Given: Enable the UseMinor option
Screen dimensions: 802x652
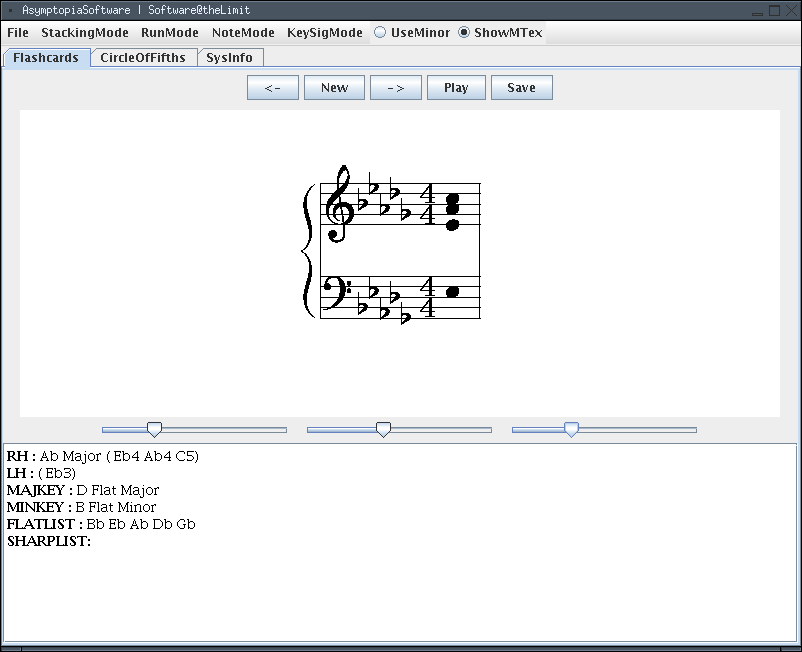Looking at the screenshot, I should pyautogui.click(x=380, y=32).
